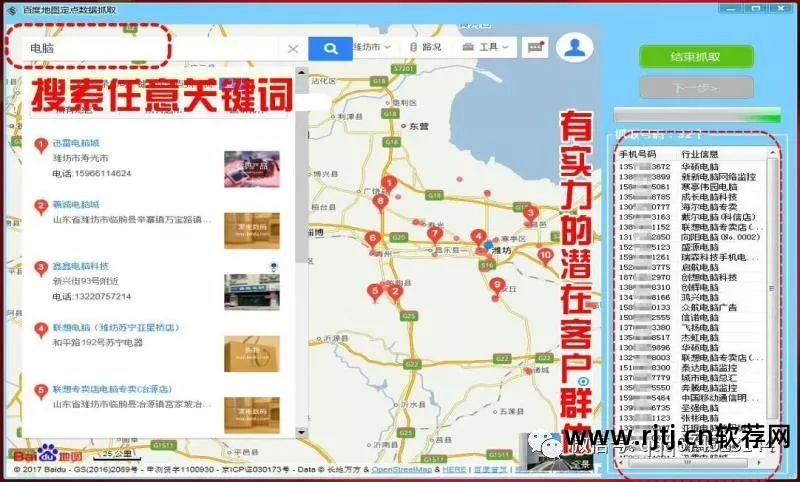
Task: Open the message box icon with red dot
Action: click(x=535, y=47)
